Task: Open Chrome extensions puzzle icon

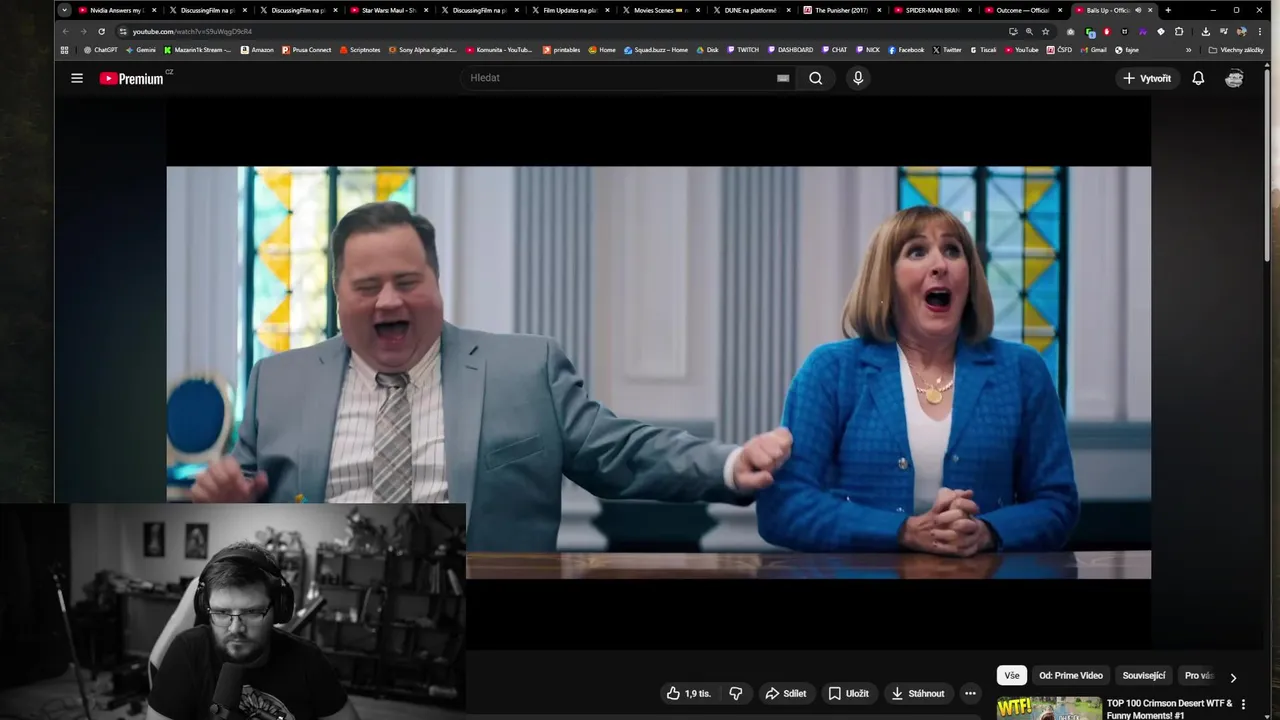Action: 1179,31
